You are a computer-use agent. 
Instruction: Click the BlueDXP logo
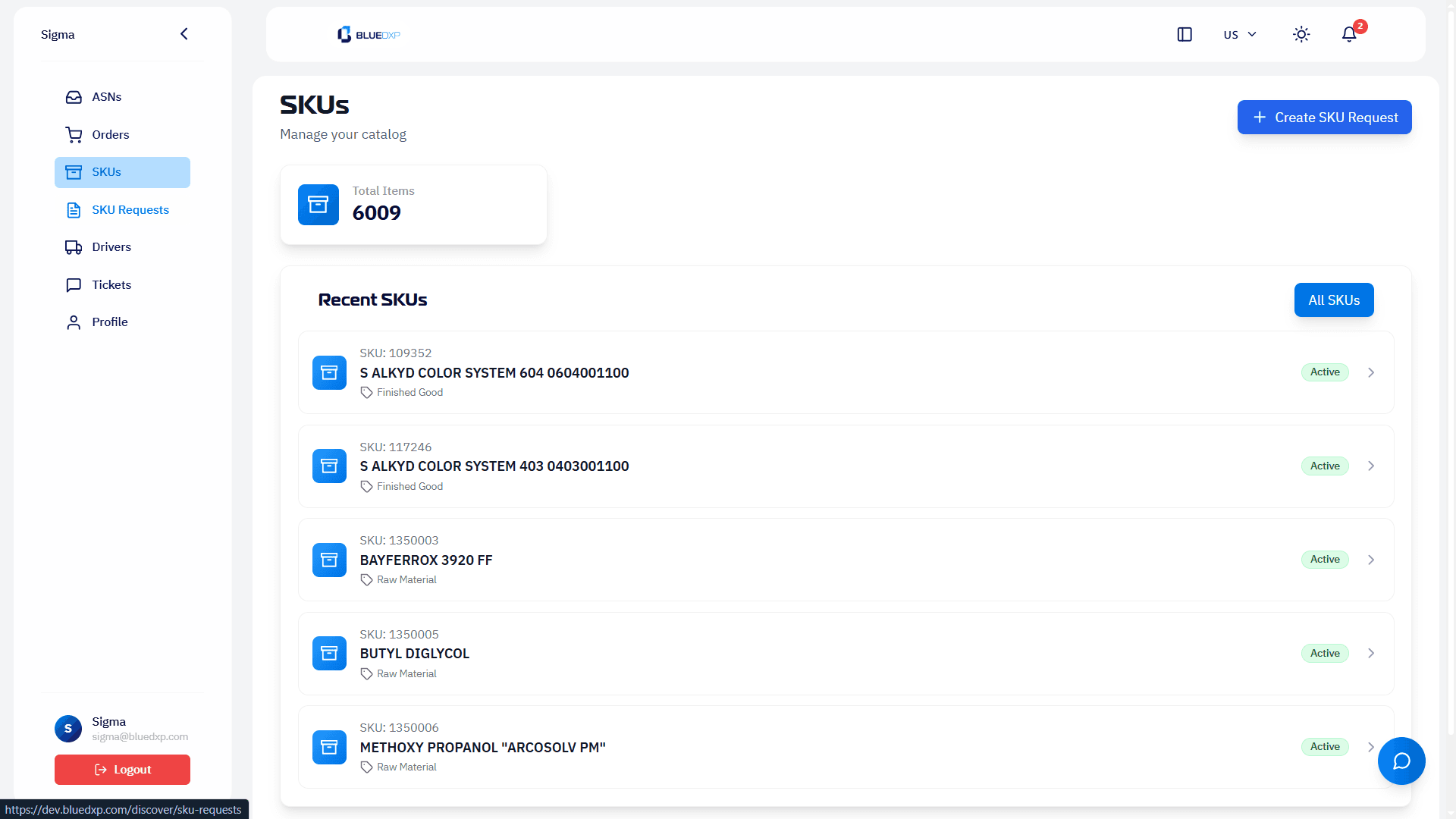coord(369,35)
